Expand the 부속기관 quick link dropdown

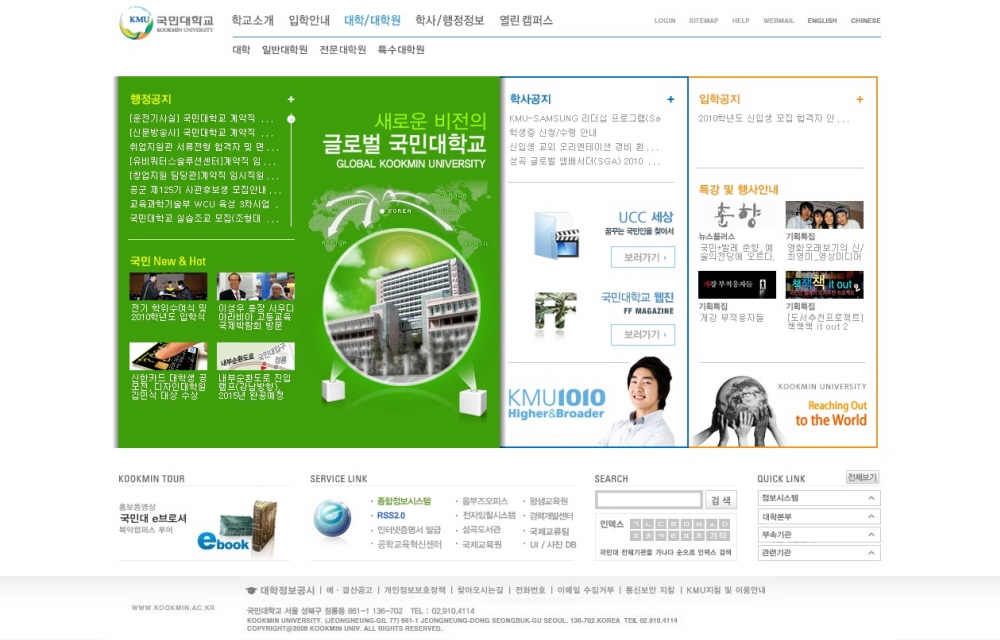pos(872,535)
